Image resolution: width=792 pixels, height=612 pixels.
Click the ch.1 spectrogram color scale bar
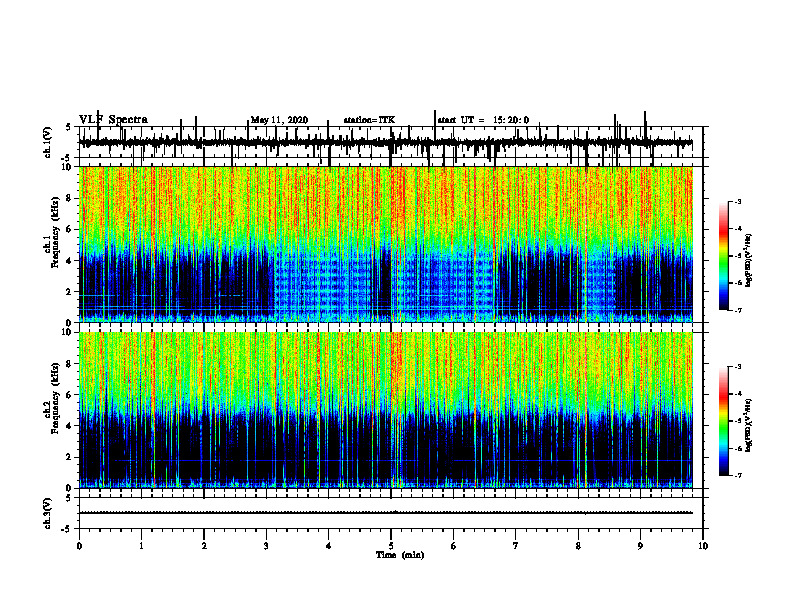(723, 256)
